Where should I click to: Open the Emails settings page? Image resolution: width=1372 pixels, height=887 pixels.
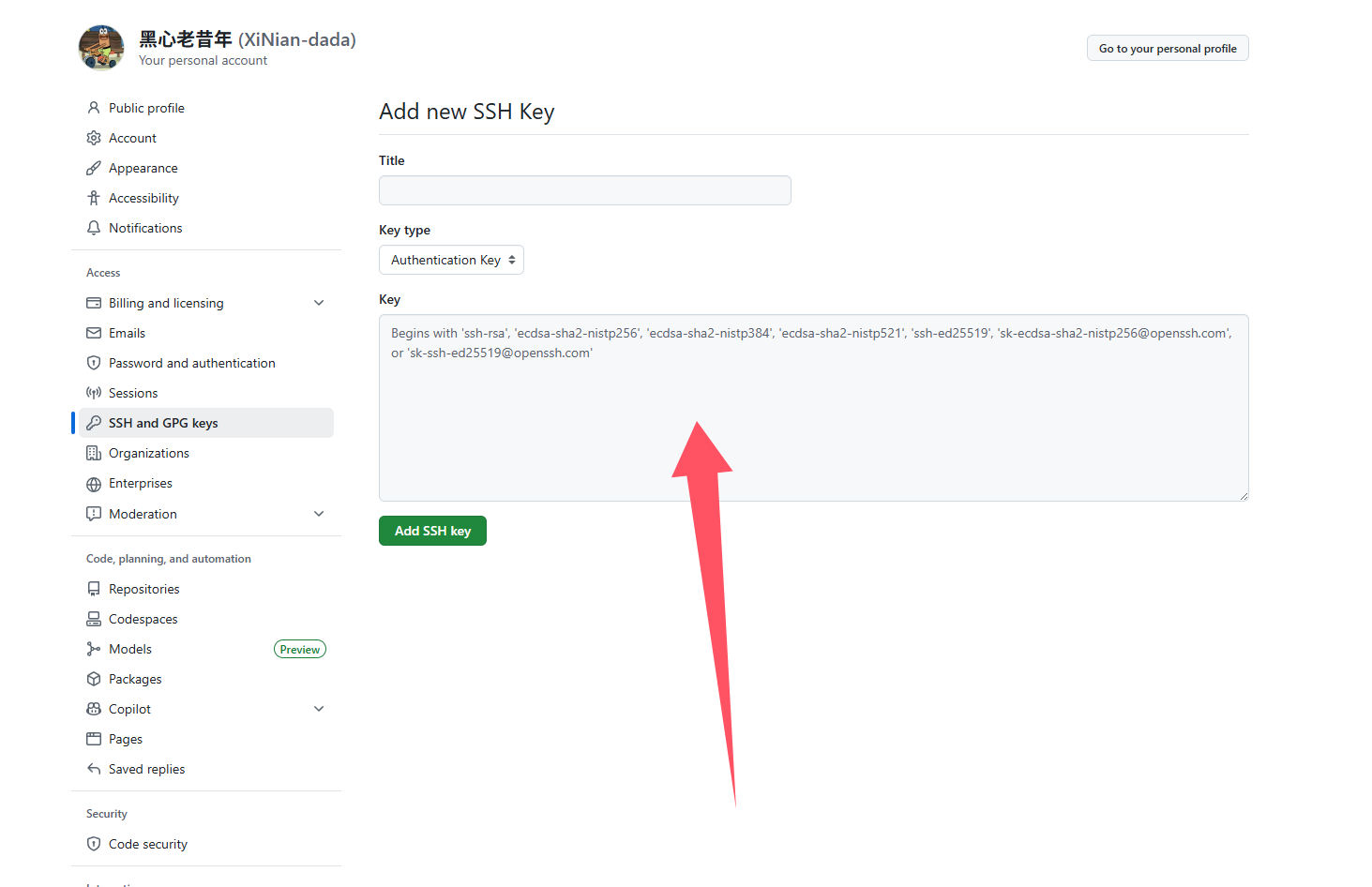[x=127, y=333]
